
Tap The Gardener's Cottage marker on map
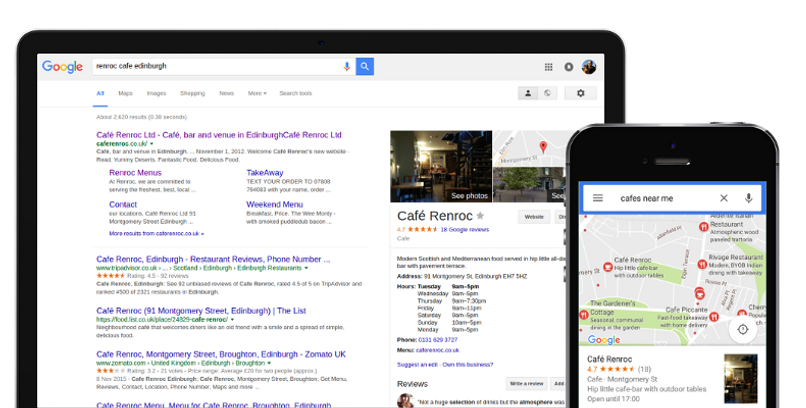584,314
